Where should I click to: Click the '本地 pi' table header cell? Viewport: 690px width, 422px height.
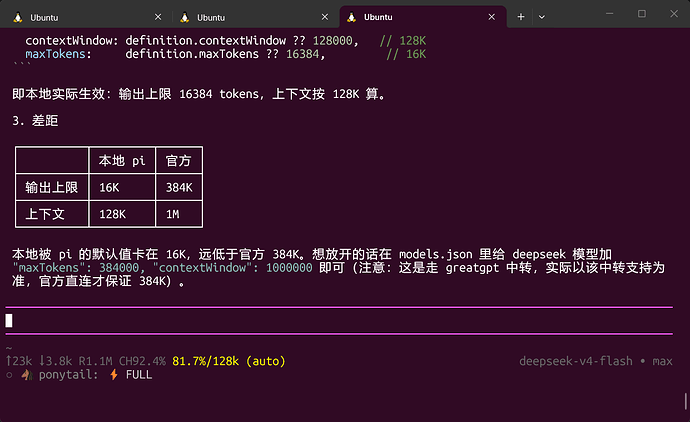(x=122, y=161)
